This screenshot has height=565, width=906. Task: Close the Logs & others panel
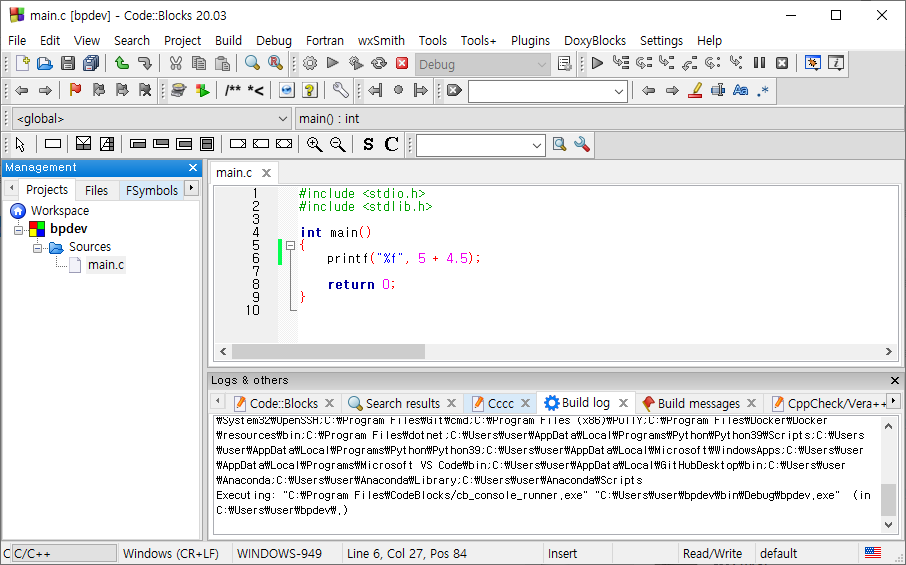coord(894,380)
